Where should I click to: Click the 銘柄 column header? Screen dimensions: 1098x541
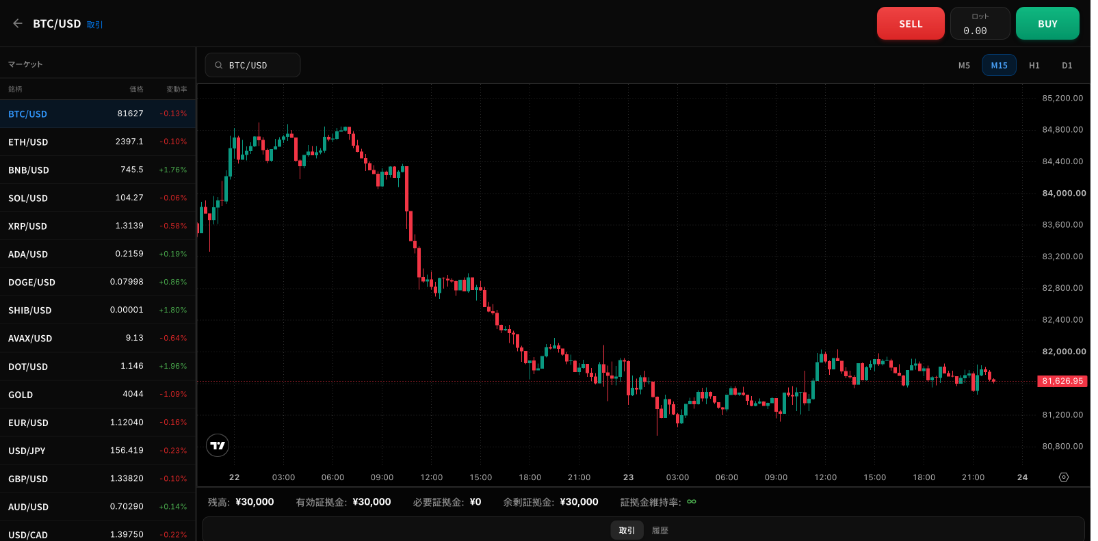tap(15, 89)
